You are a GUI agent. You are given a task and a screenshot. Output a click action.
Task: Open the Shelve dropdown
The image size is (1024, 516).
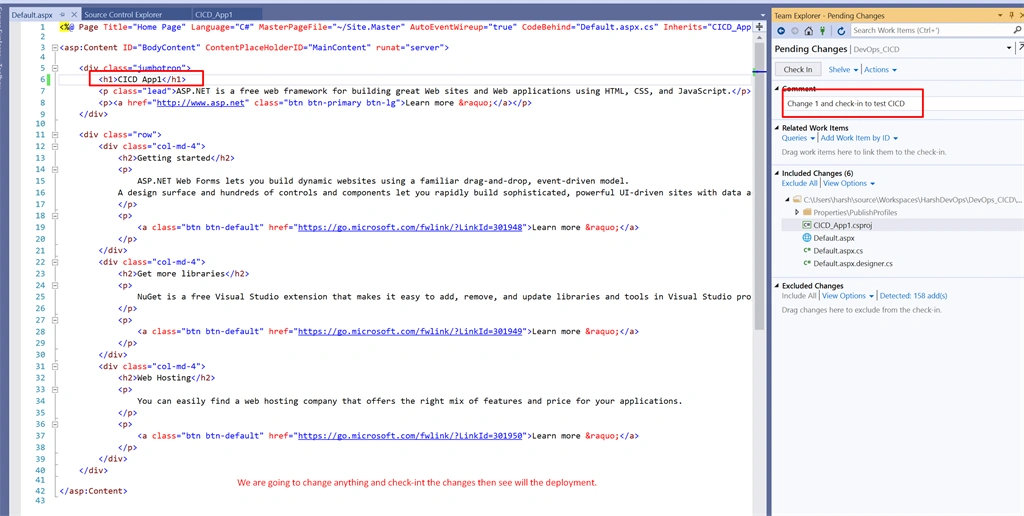[x=843, y=70]
